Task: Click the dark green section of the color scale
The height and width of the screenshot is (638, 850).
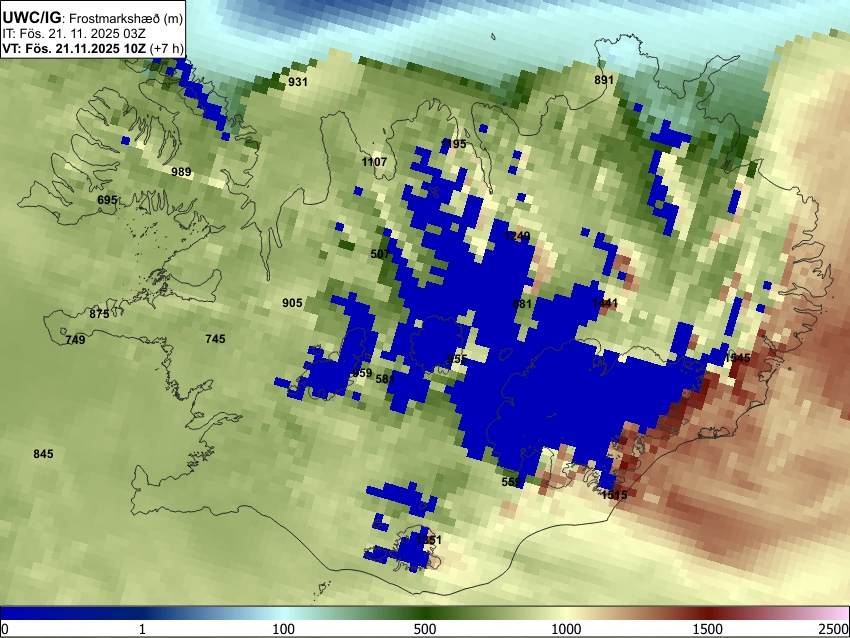Action: (425, 613)
